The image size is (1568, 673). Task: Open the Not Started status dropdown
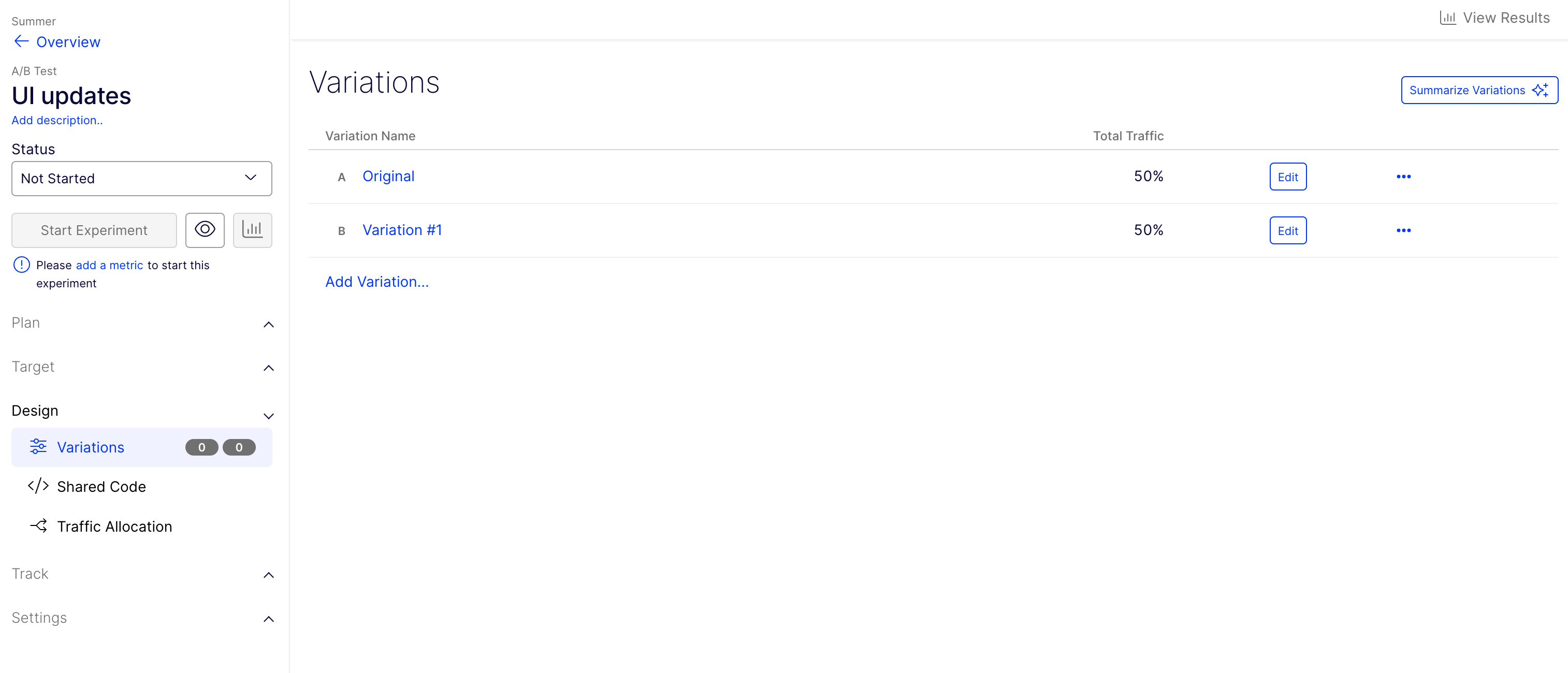pyautogui.click(x=141, y=178)
